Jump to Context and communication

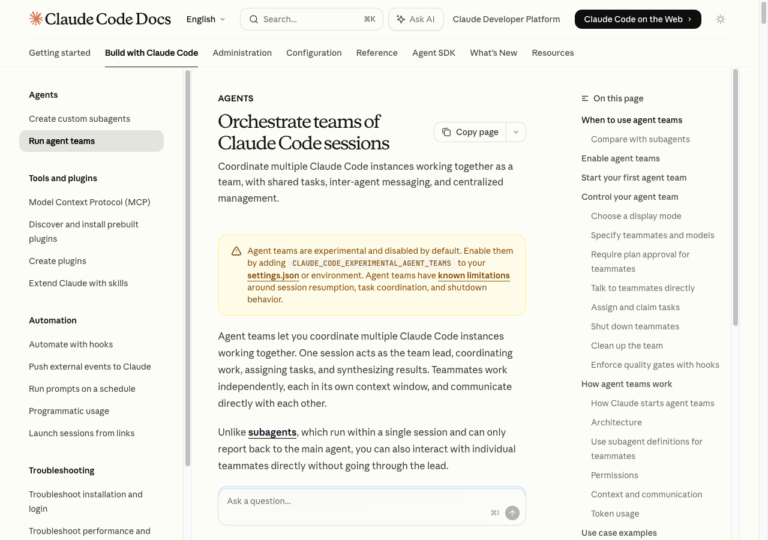(x=646, y=494)
